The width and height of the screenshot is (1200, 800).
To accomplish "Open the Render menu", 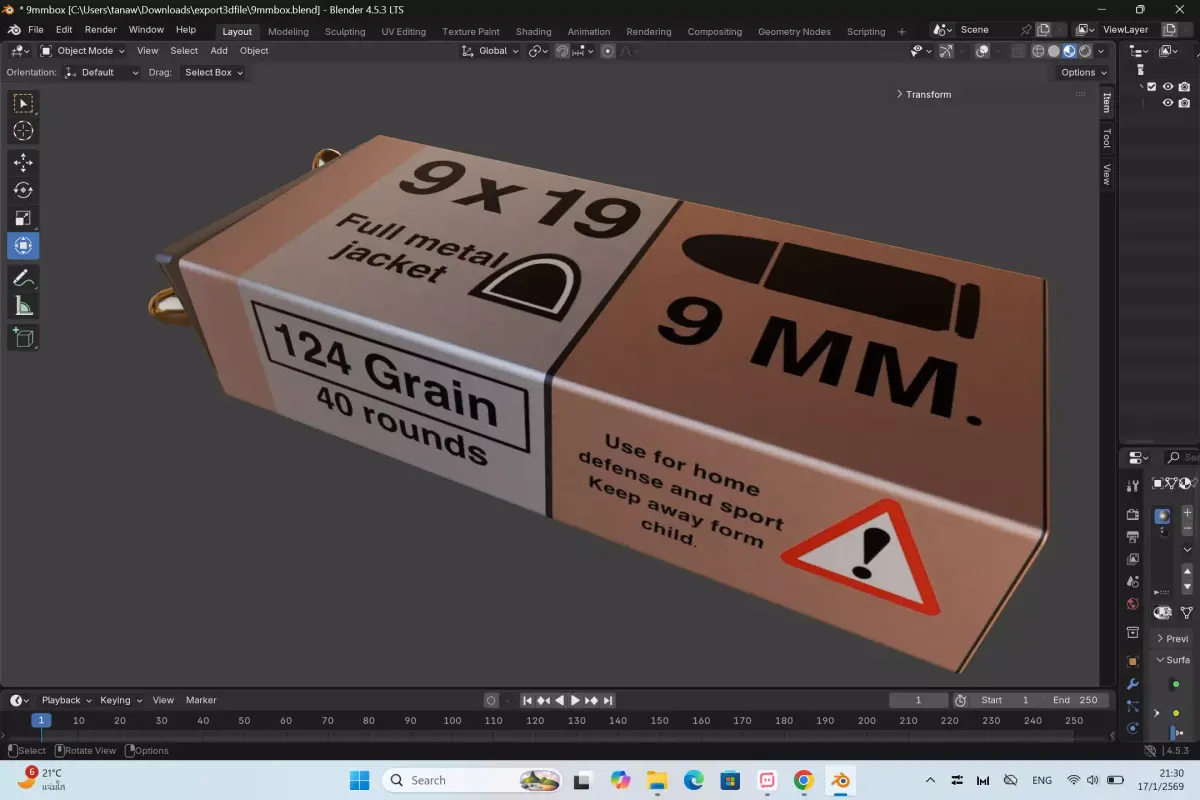I will 100,30.
